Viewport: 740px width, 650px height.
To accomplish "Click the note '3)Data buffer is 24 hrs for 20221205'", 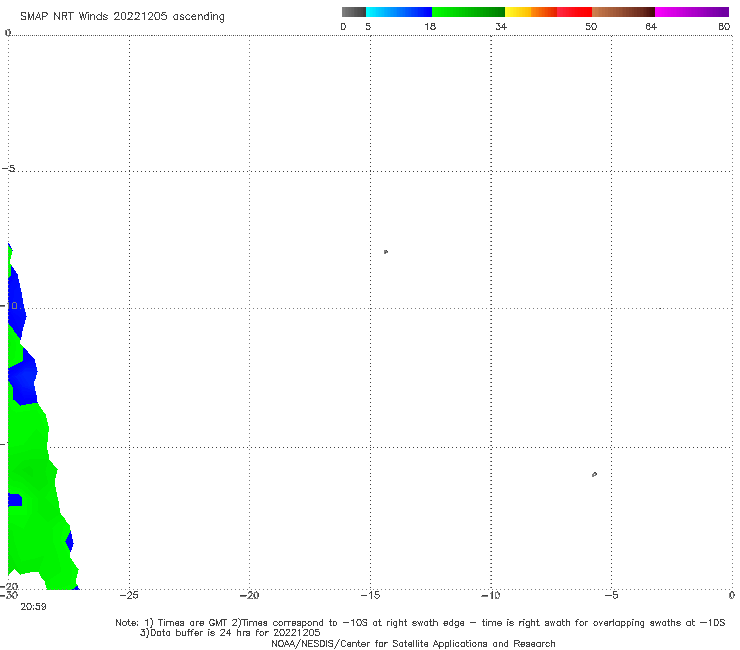I will pyautogui.click(x=230, y=633).
